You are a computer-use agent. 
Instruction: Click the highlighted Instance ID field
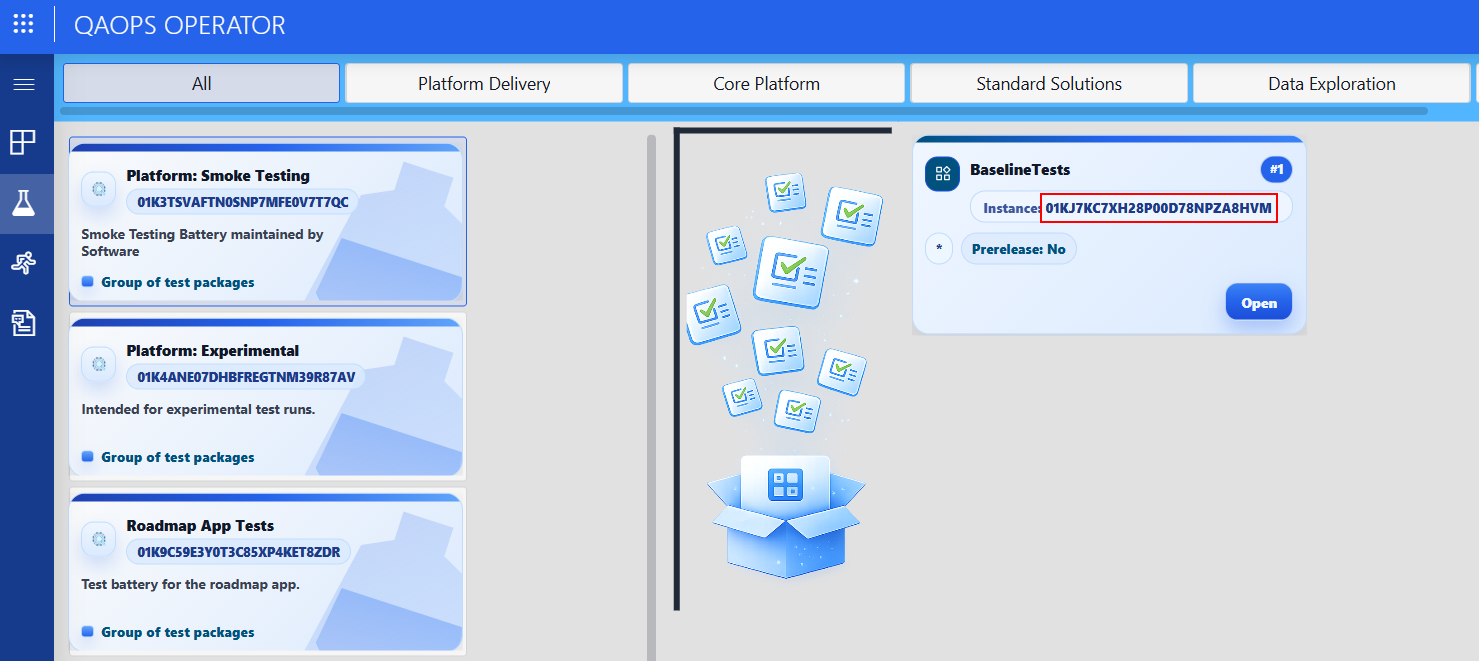pyautogui.click(x=1158, y=208)
